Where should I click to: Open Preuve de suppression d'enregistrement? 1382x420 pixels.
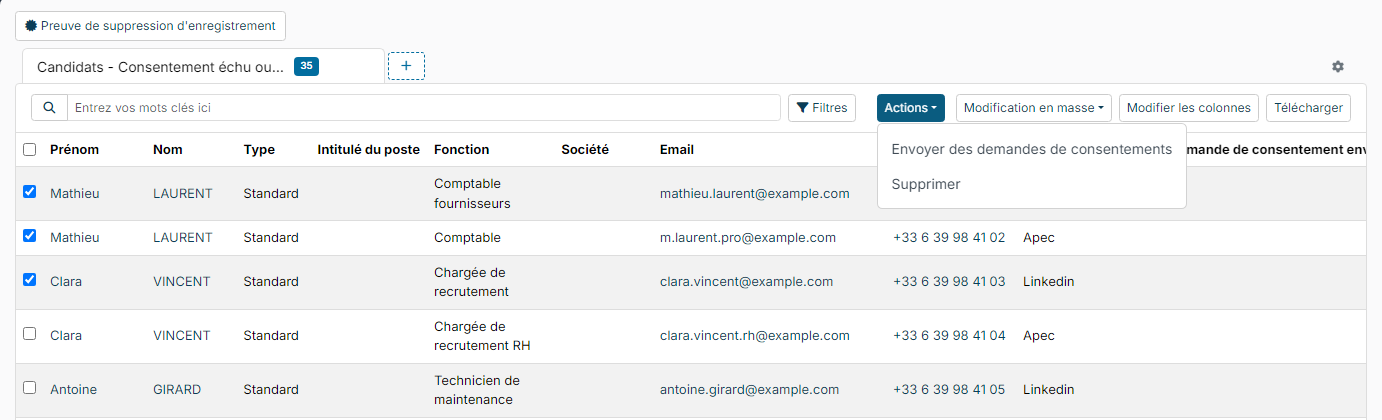150,25
